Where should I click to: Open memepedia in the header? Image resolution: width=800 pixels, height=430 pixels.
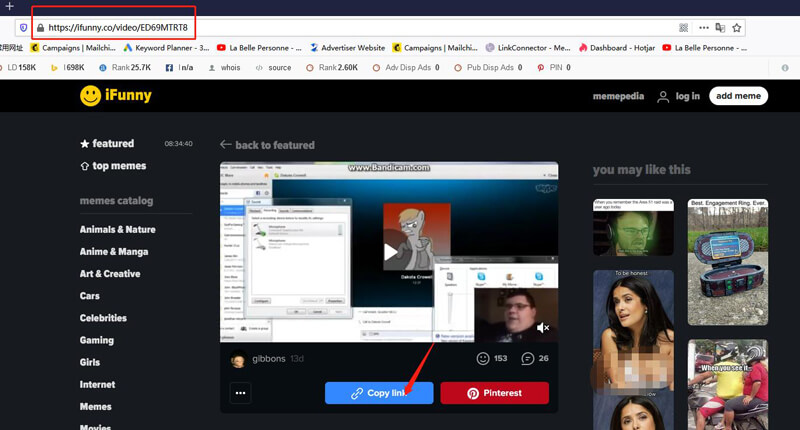[618, 96]
